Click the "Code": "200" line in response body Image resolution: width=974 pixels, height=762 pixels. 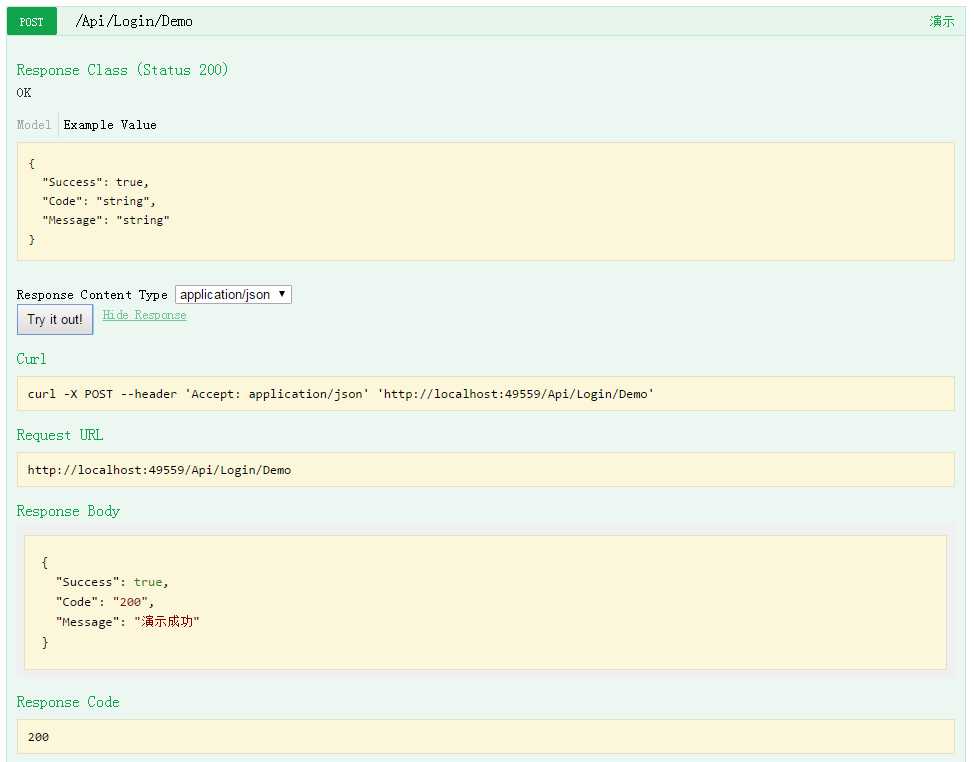coord(104,602)
